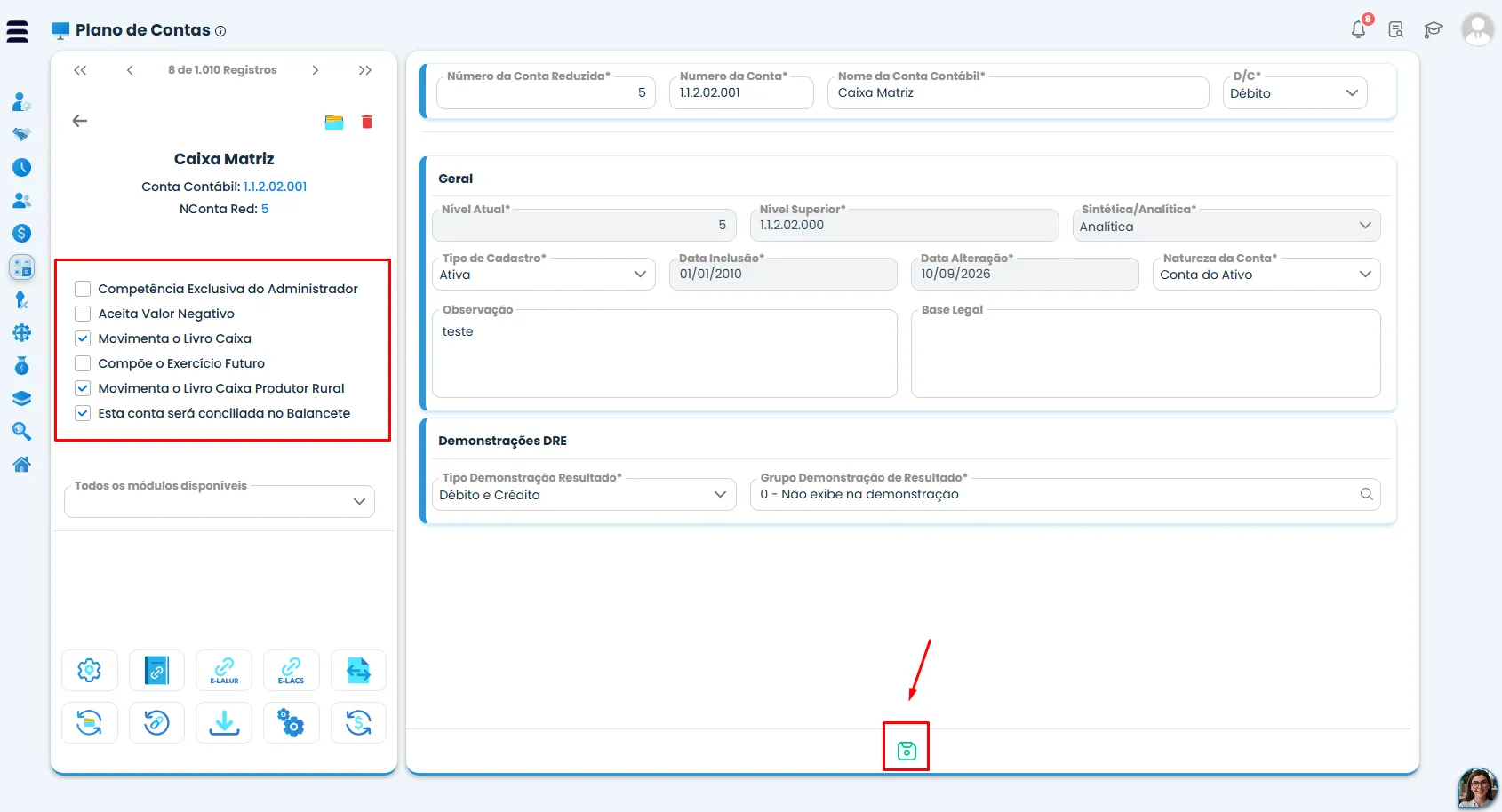Check Compõe o Exercício Futuro
1502x812 pixels.
[x=83, y=363]
